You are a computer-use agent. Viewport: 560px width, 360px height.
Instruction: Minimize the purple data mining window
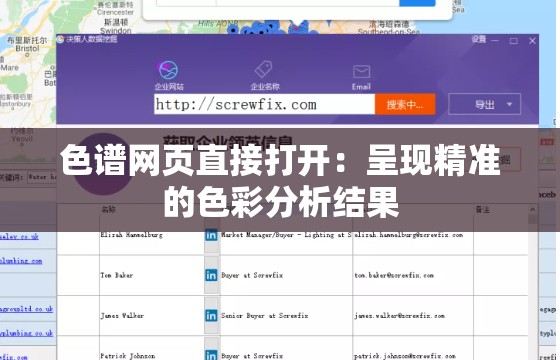click(495, 41)
